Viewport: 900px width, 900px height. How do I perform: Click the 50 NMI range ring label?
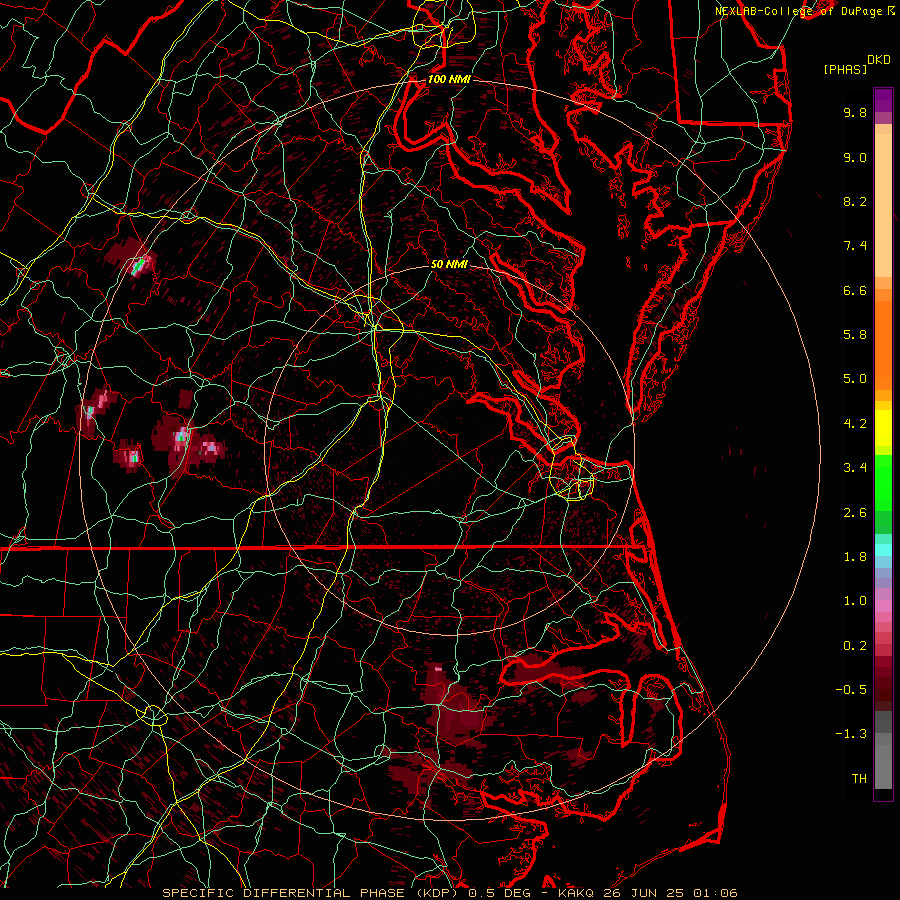point(449,264)
